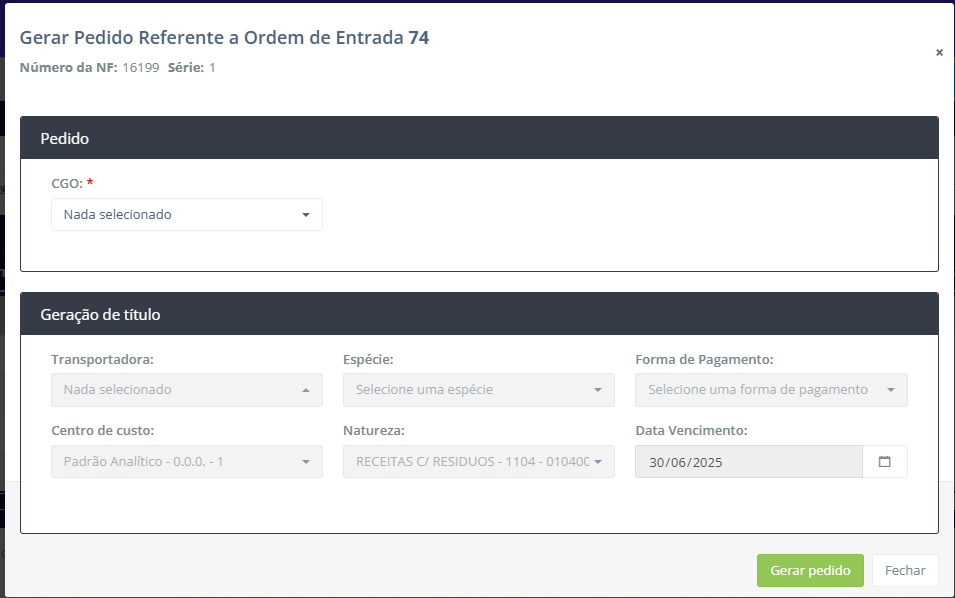The height and width of the screenshot is (598, 955).
Task: Click the 'Espécie:' field label text
Action: [x=368, y=359]
